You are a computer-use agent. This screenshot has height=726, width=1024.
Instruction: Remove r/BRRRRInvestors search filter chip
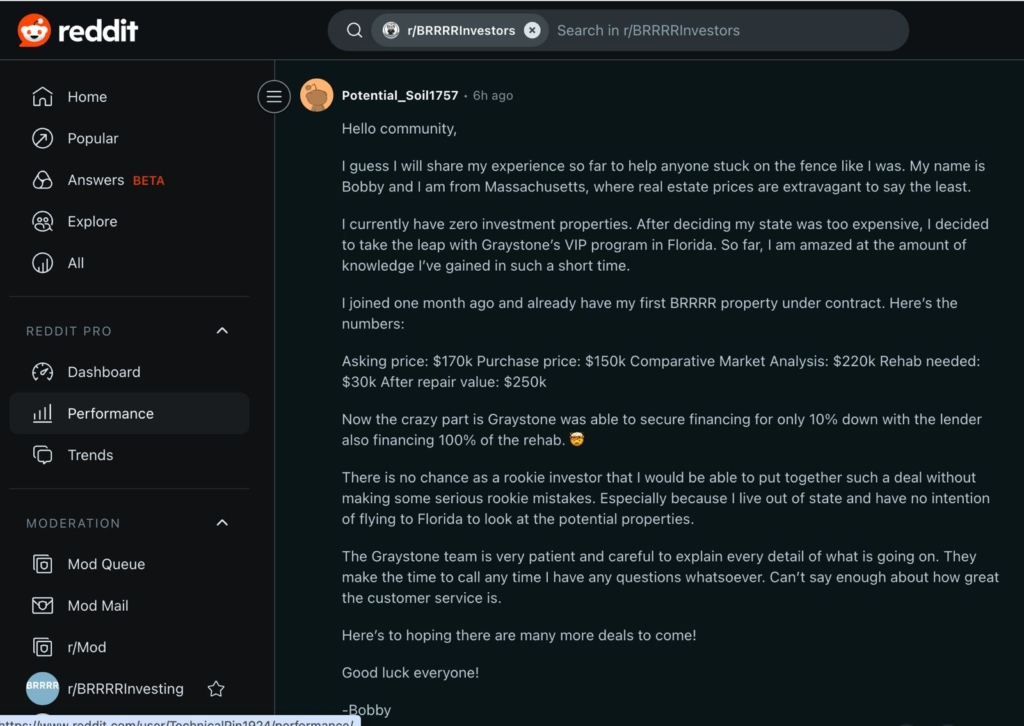(532, 30)
